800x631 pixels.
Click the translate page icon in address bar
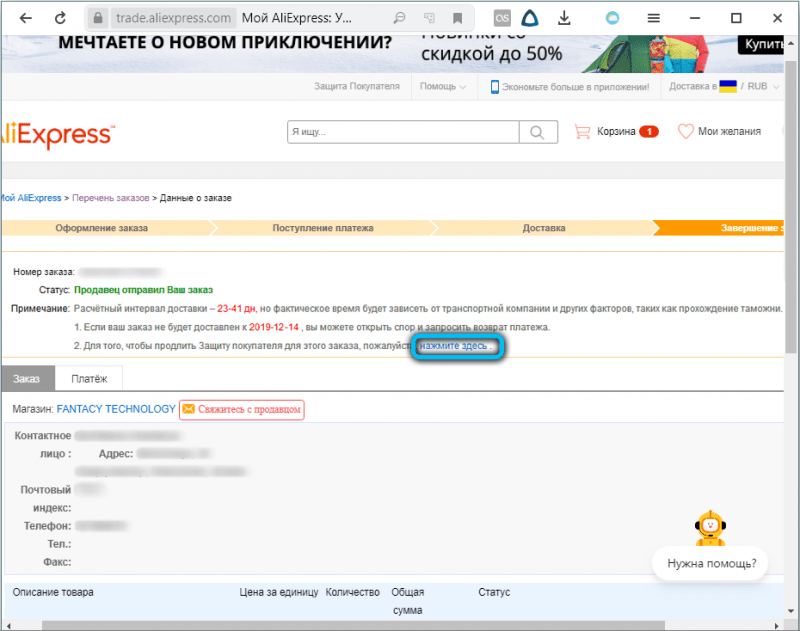[x=429, y=18]
